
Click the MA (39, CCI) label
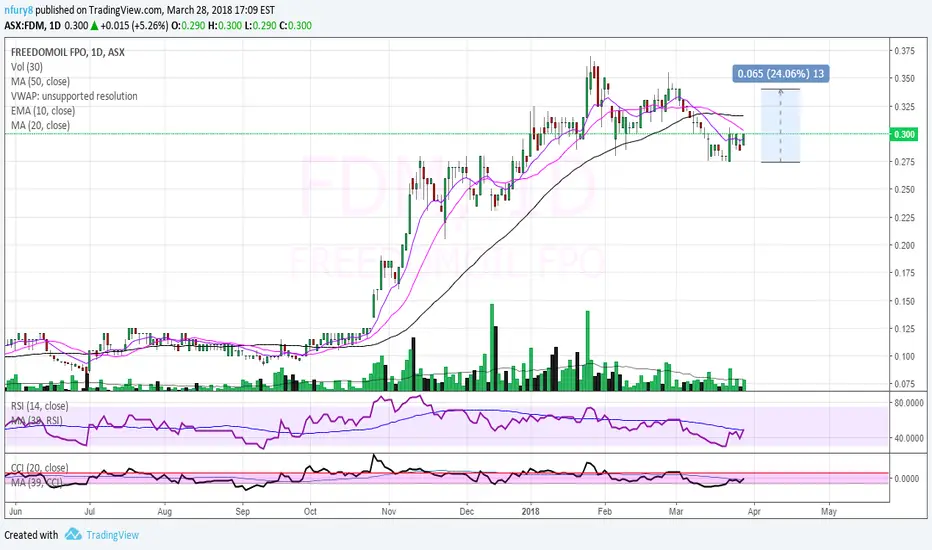(x=36, y=482)
